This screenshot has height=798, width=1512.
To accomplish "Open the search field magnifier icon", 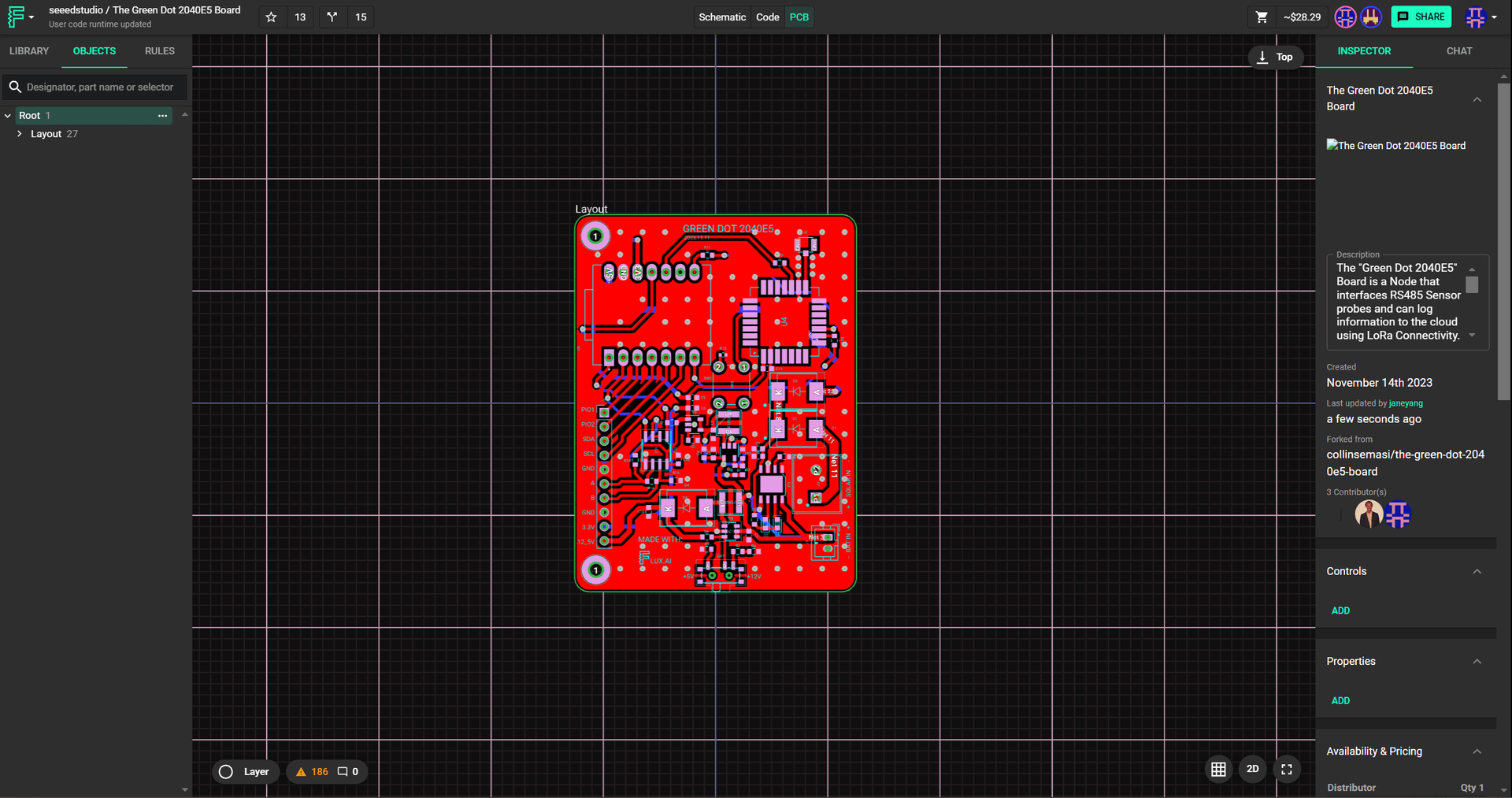I will (16, 87).
